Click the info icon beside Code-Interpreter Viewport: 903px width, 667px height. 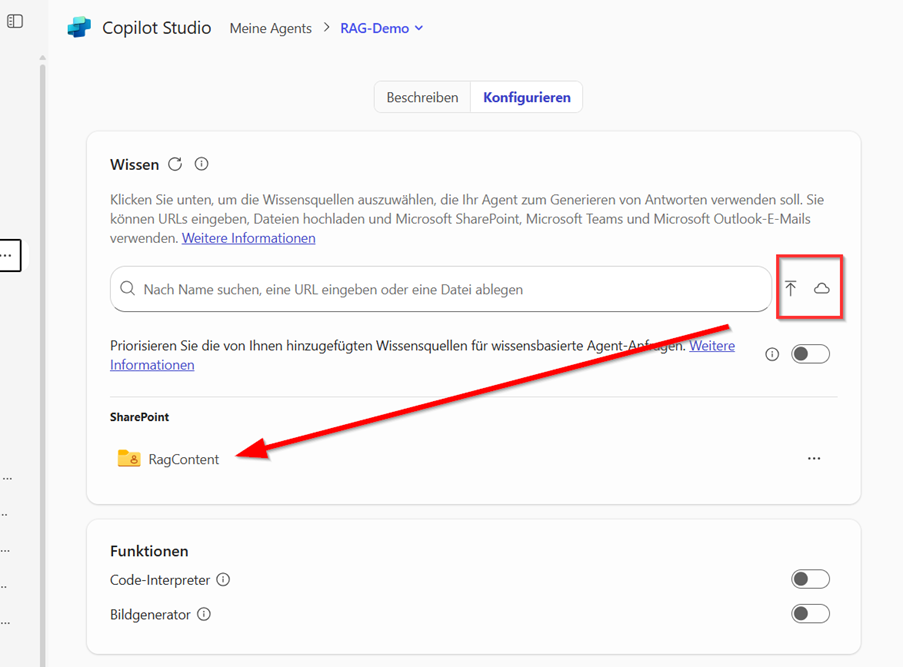pos(222,579)
